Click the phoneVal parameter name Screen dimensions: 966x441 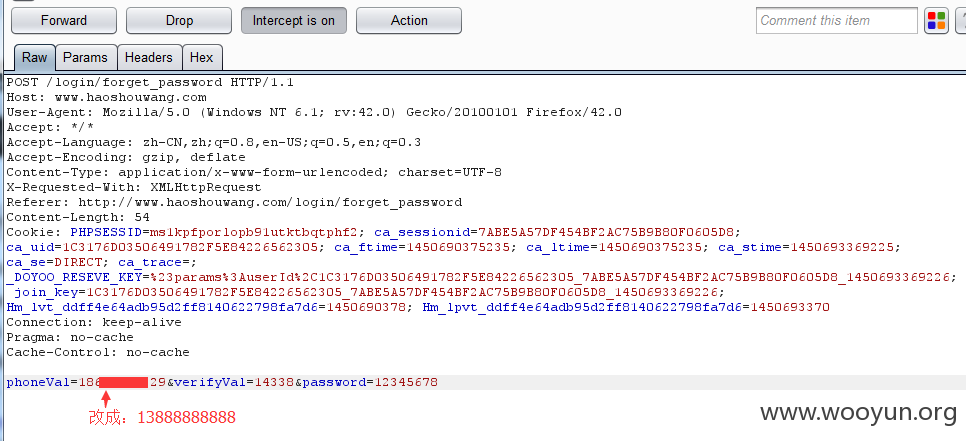(38, 382)
